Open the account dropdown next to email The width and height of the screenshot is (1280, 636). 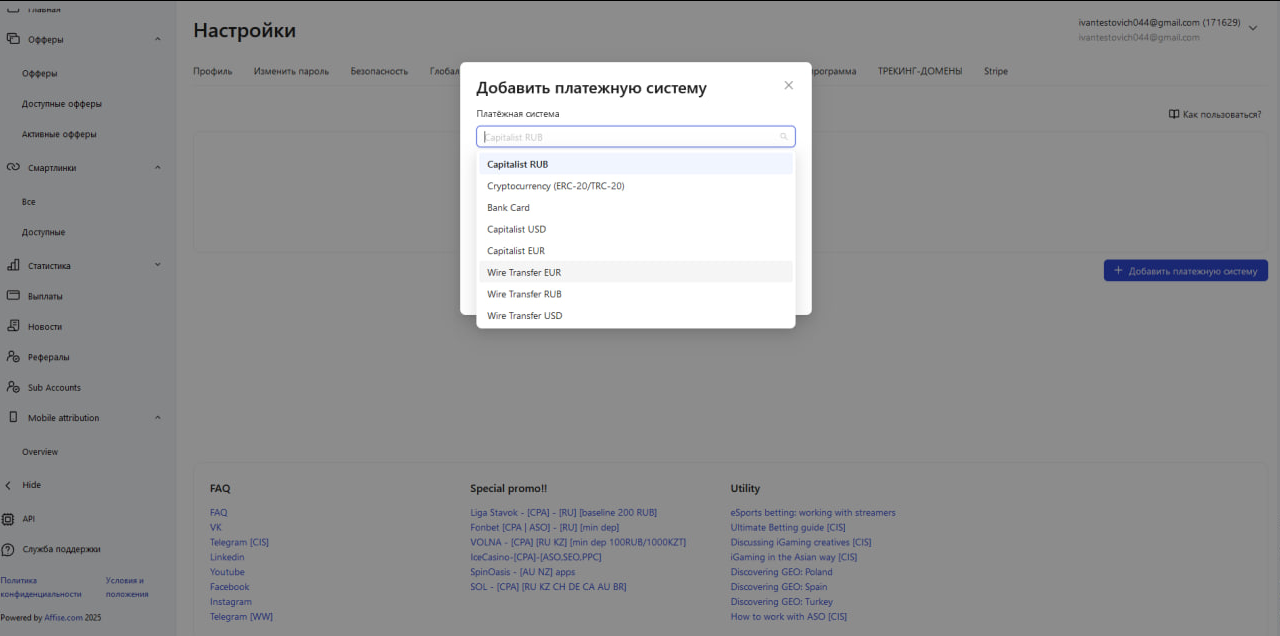[x=1253, y=29]
